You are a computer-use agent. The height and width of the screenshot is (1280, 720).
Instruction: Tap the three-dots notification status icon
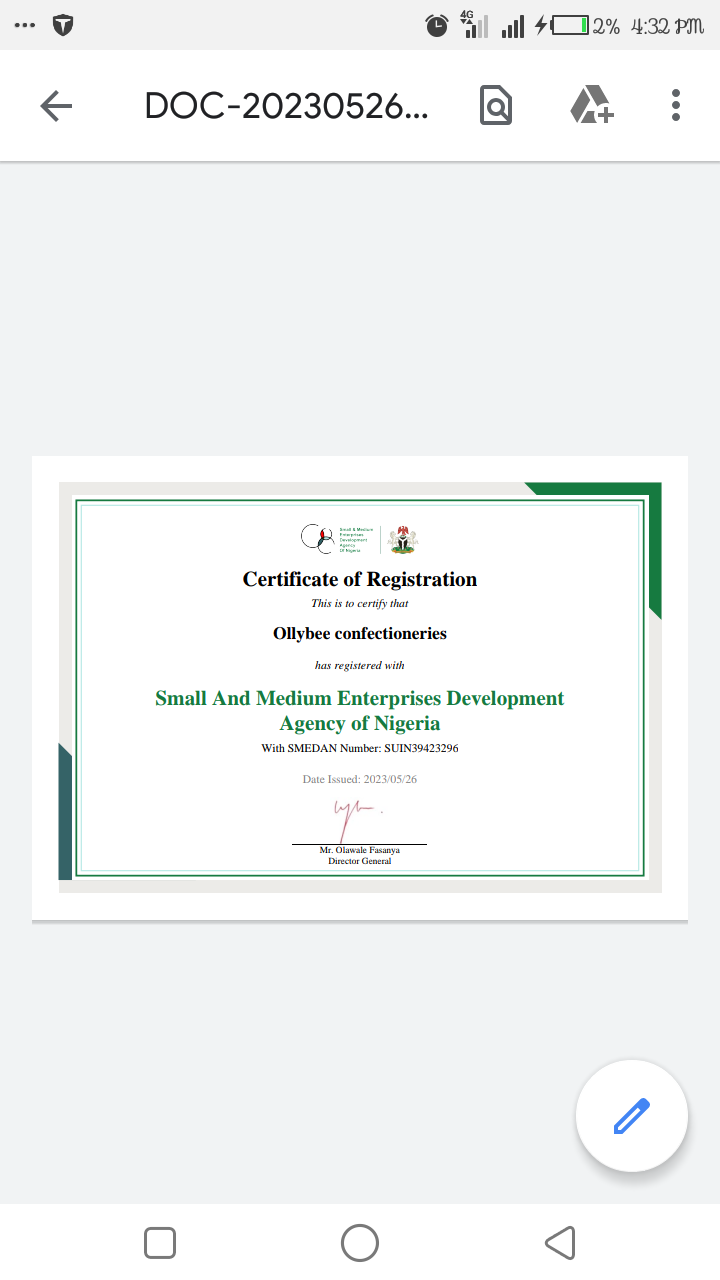click(24, 26)
